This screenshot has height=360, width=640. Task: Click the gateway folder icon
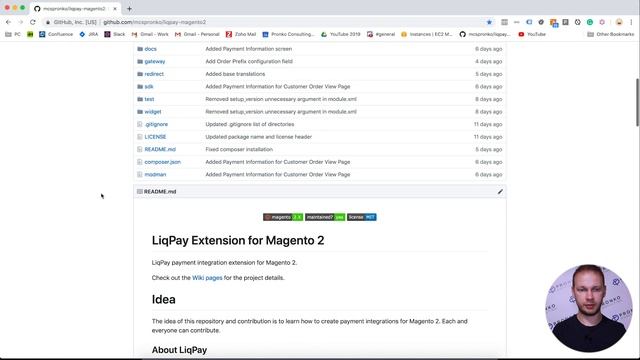tap(140, 62)
